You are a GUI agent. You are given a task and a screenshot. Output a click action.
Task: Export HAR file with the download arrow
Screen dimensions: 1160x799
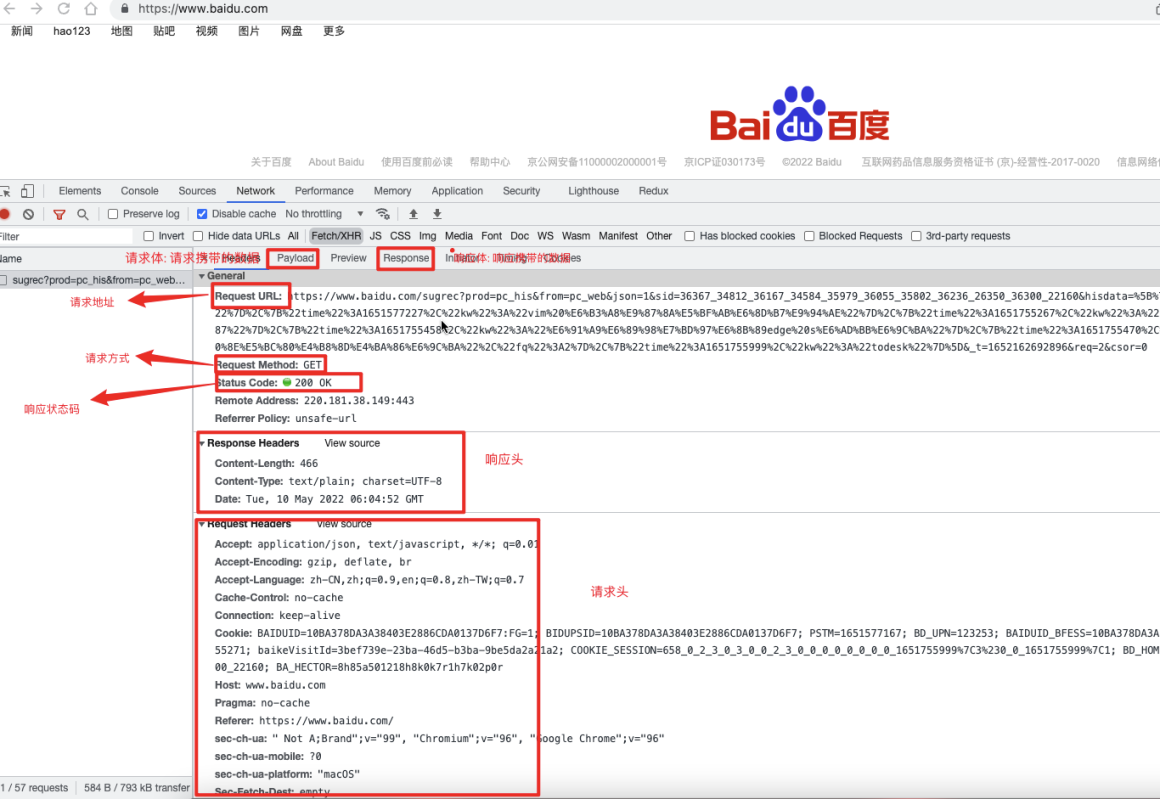pyautogui.click(x=437, y=214)
